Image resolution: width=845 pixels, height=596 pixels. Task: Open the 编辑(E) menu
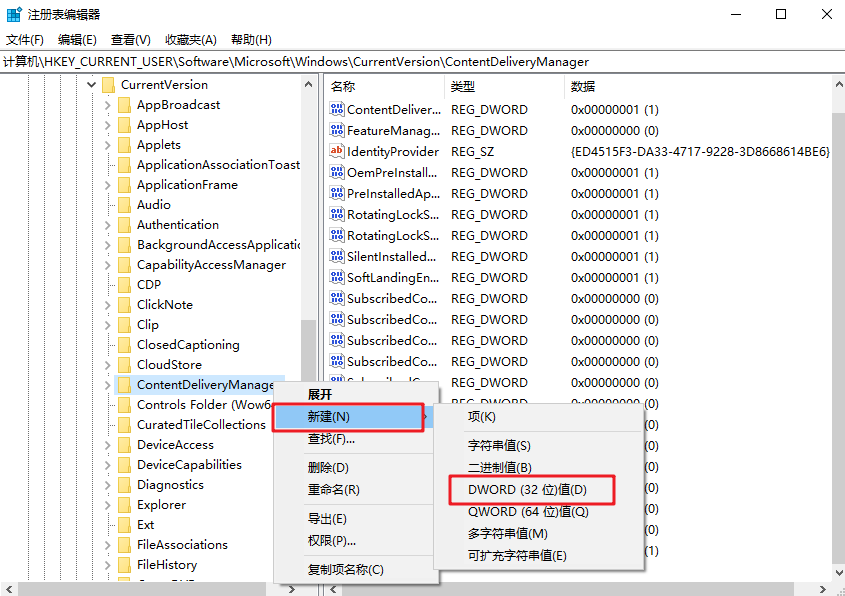point(77,40)
